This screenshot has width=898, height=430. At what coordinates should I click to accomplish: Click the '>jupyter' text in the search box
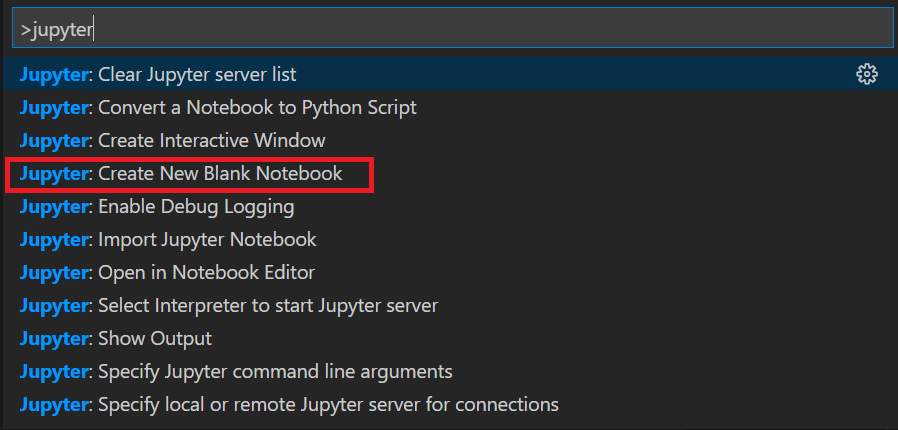coord(56,30)
